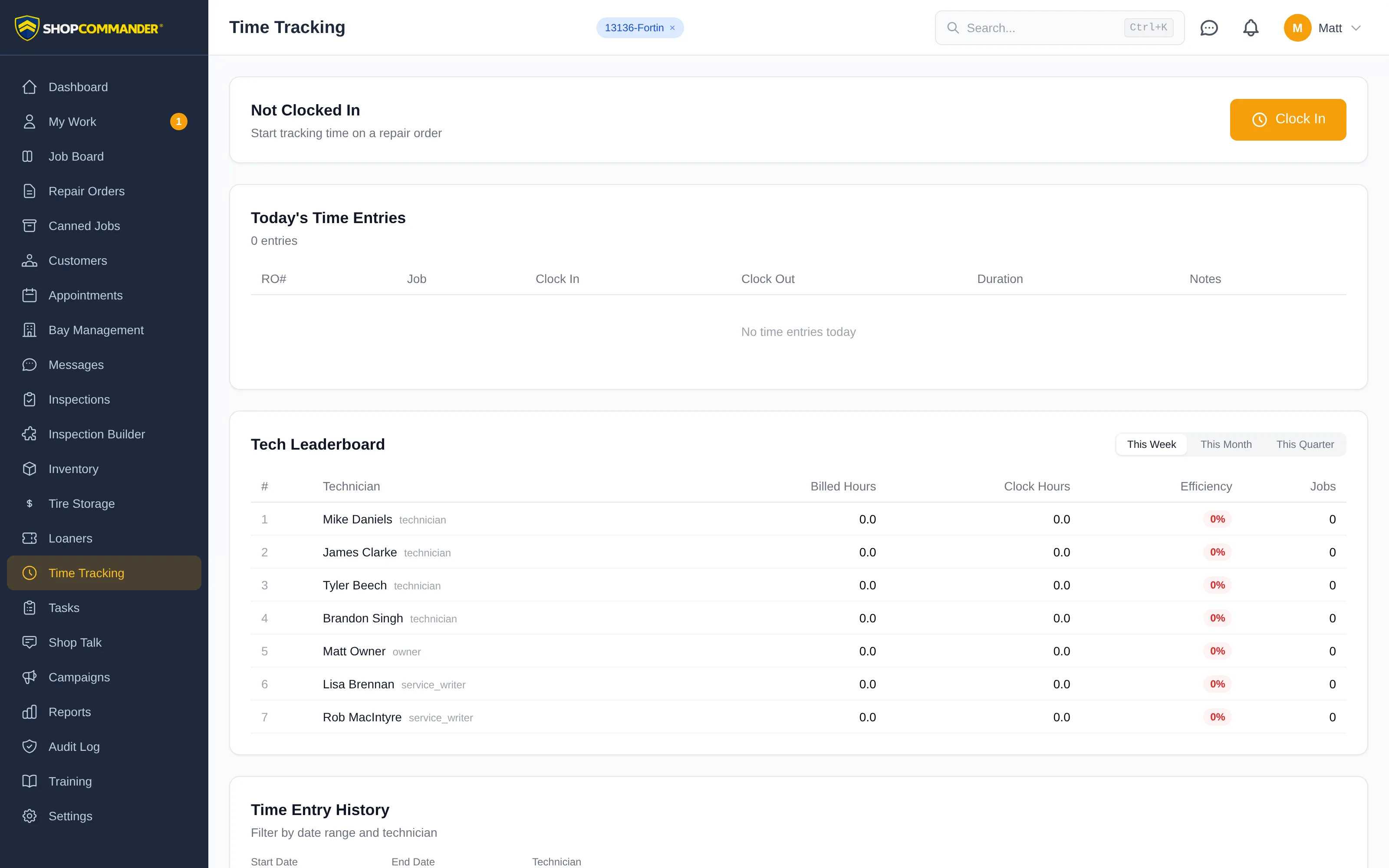Click Rob MacIntyre 0% efficiency badge

pyautogui.click(x=1217, y=717)
